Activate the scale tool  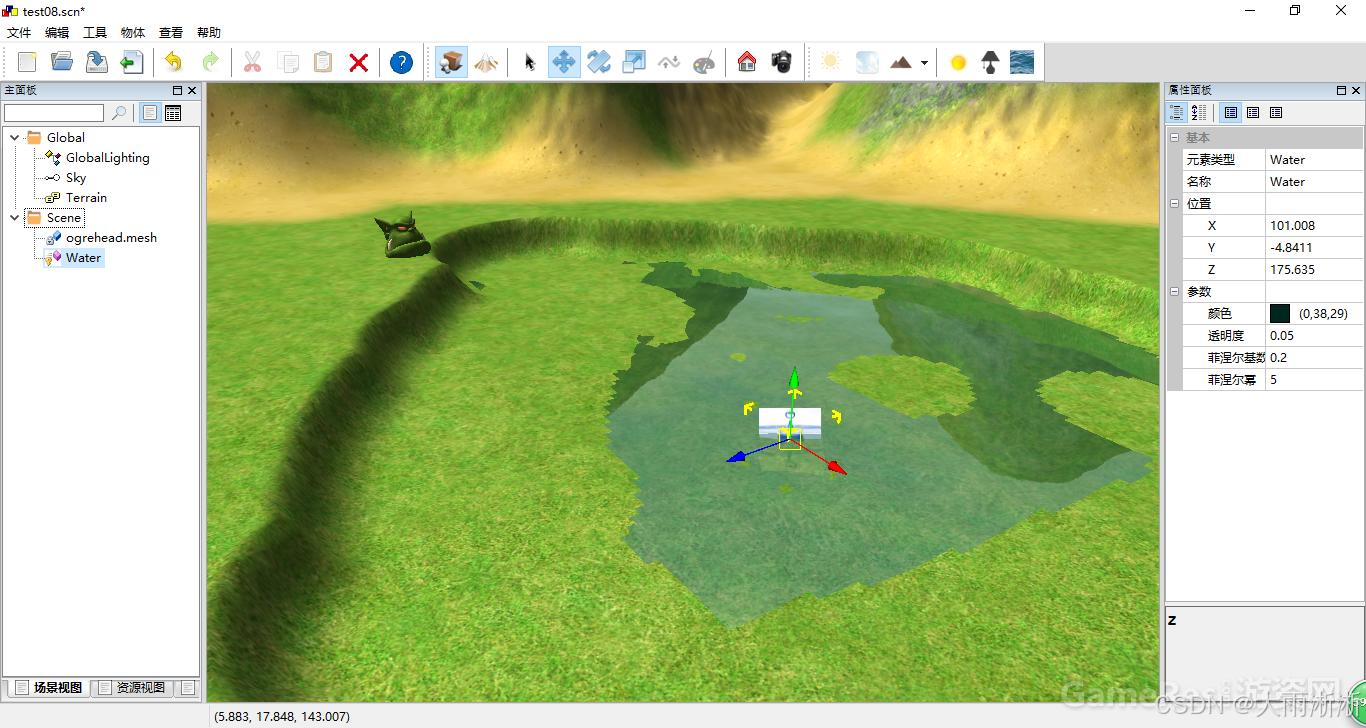(x=633, y=62)
